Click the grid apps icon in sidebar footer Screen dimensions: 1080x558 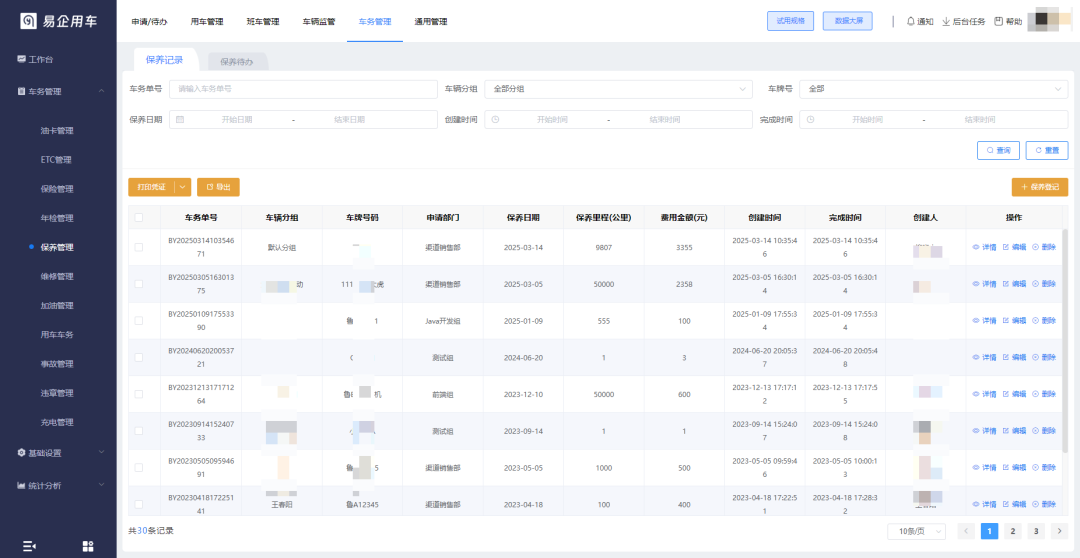pyautogui.click(x=88, y=545)
